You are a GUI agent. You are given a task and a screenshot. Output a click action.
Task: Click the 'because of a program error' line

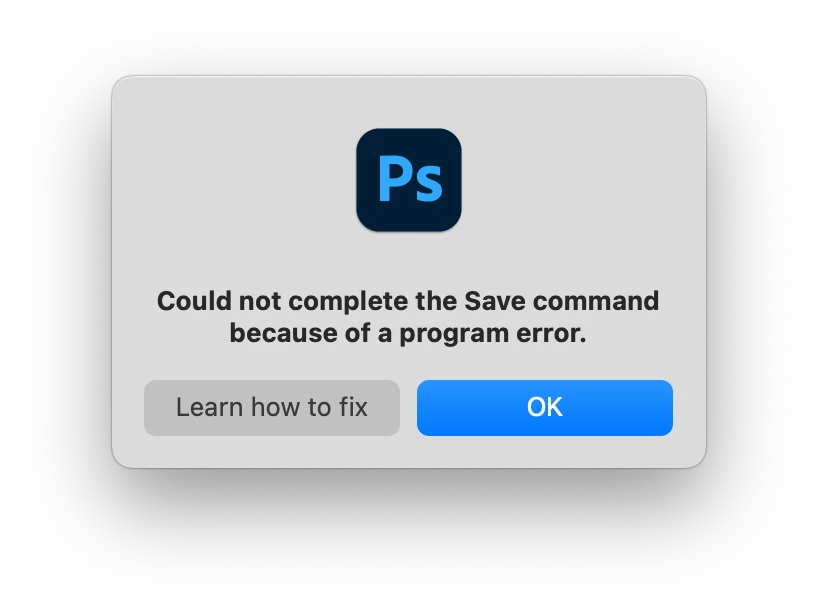pyautogui.click(x=408, y=333)
